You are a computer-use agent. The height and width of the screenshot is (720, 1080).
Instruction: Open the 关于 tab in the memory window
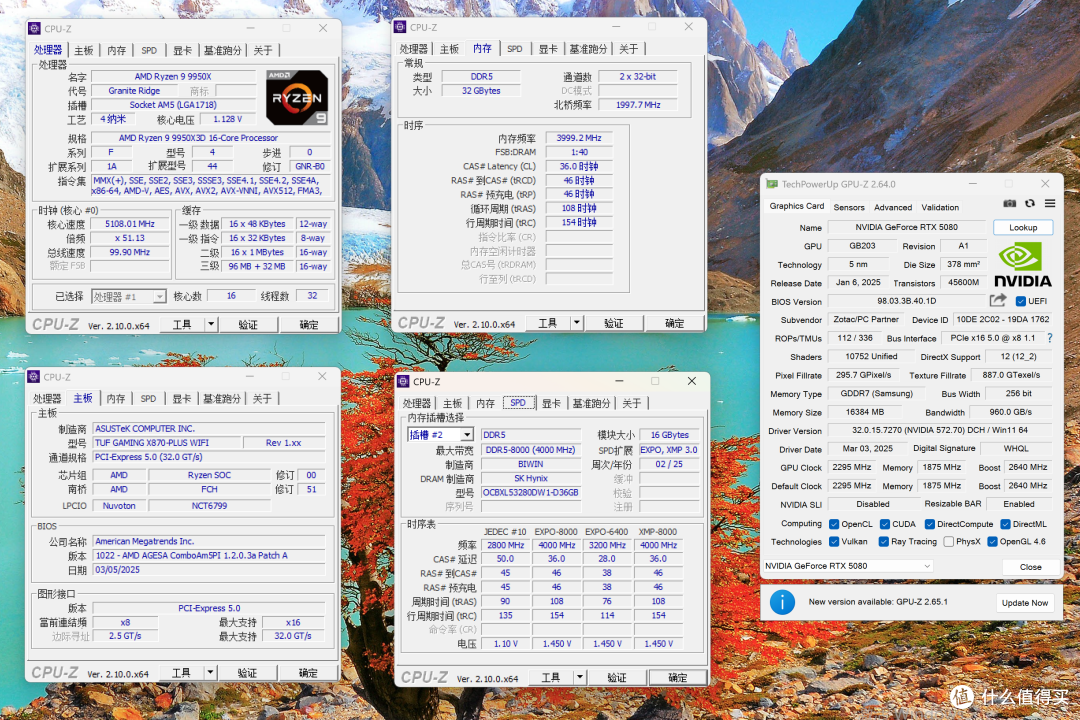tap(628, 49)
